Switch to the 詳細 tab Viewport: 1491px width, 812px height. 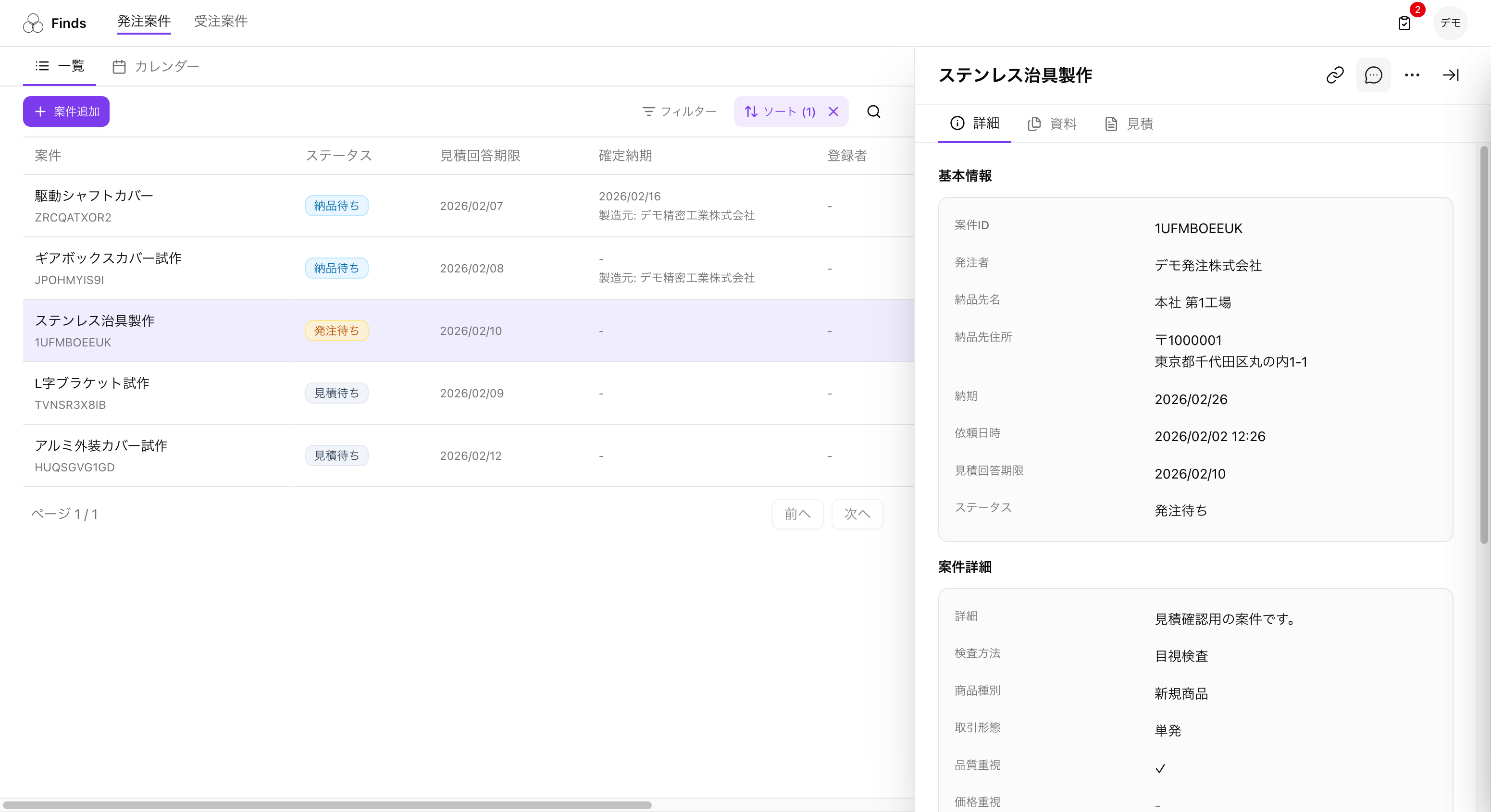(x=975, y=123)
